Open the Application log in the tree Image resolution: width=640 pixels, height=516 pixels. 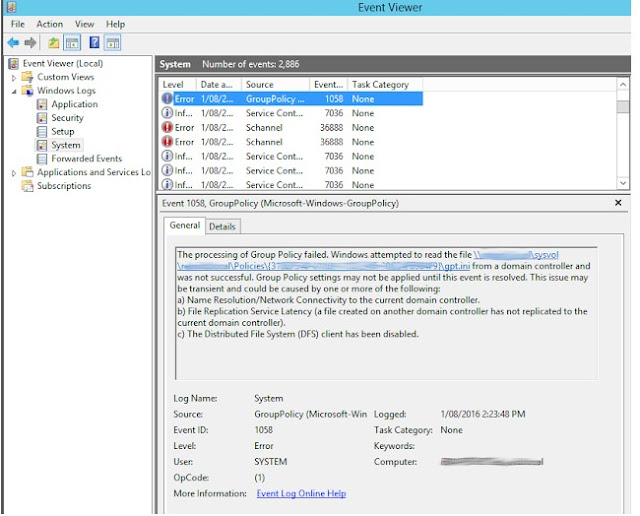tap(74, 104)
